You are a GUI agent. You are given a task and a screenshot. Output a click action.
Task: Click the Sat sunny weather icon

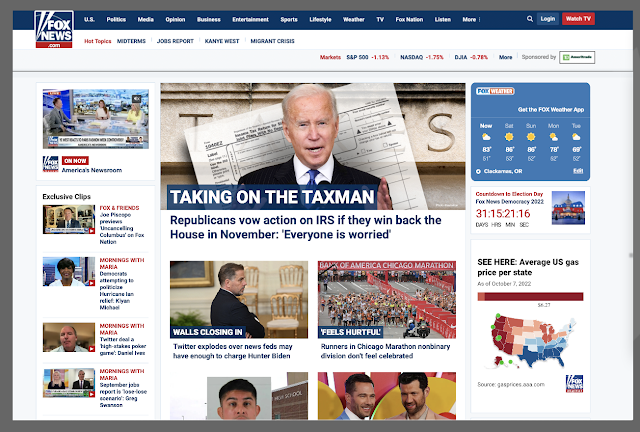pyautogui.click(x=509, y=137)
